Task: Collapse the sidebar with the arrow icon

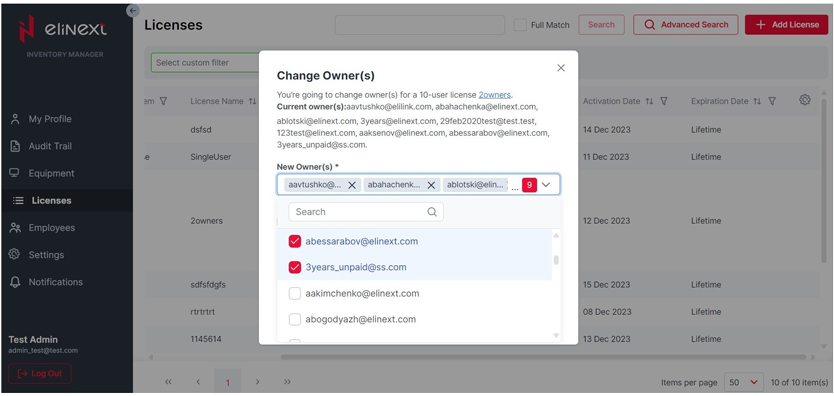Action: 132,10
